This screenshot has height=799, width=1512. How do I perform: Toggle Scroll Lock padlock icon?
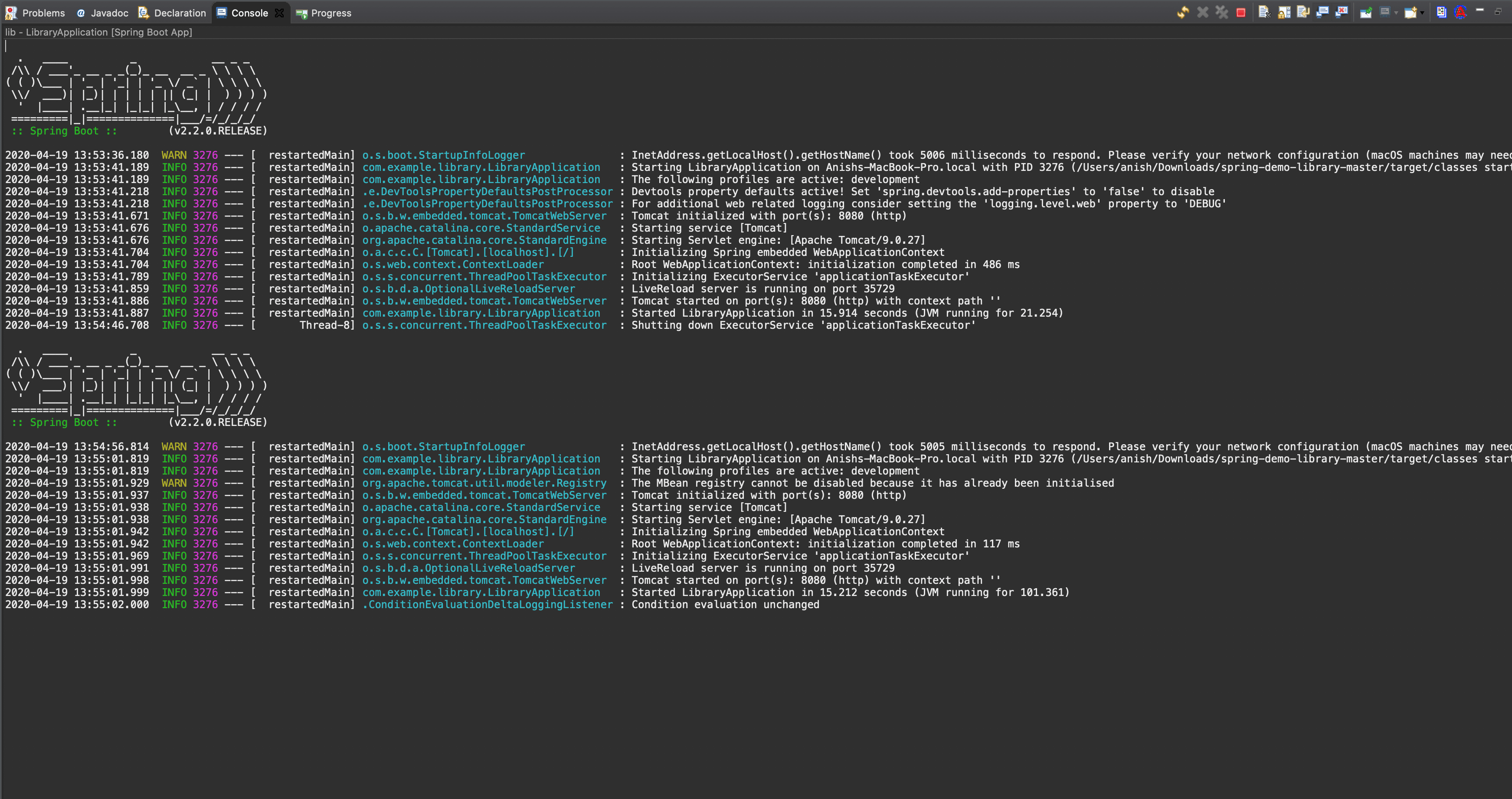(x=1284, y=12)
